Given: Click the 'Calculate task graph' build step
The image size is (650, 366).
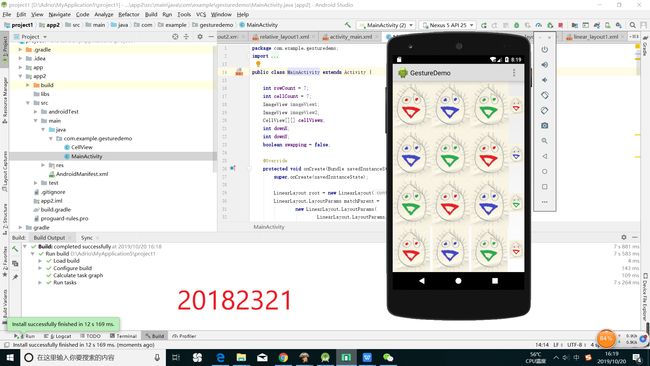Looking at the screenshot, I should (78, 276).
